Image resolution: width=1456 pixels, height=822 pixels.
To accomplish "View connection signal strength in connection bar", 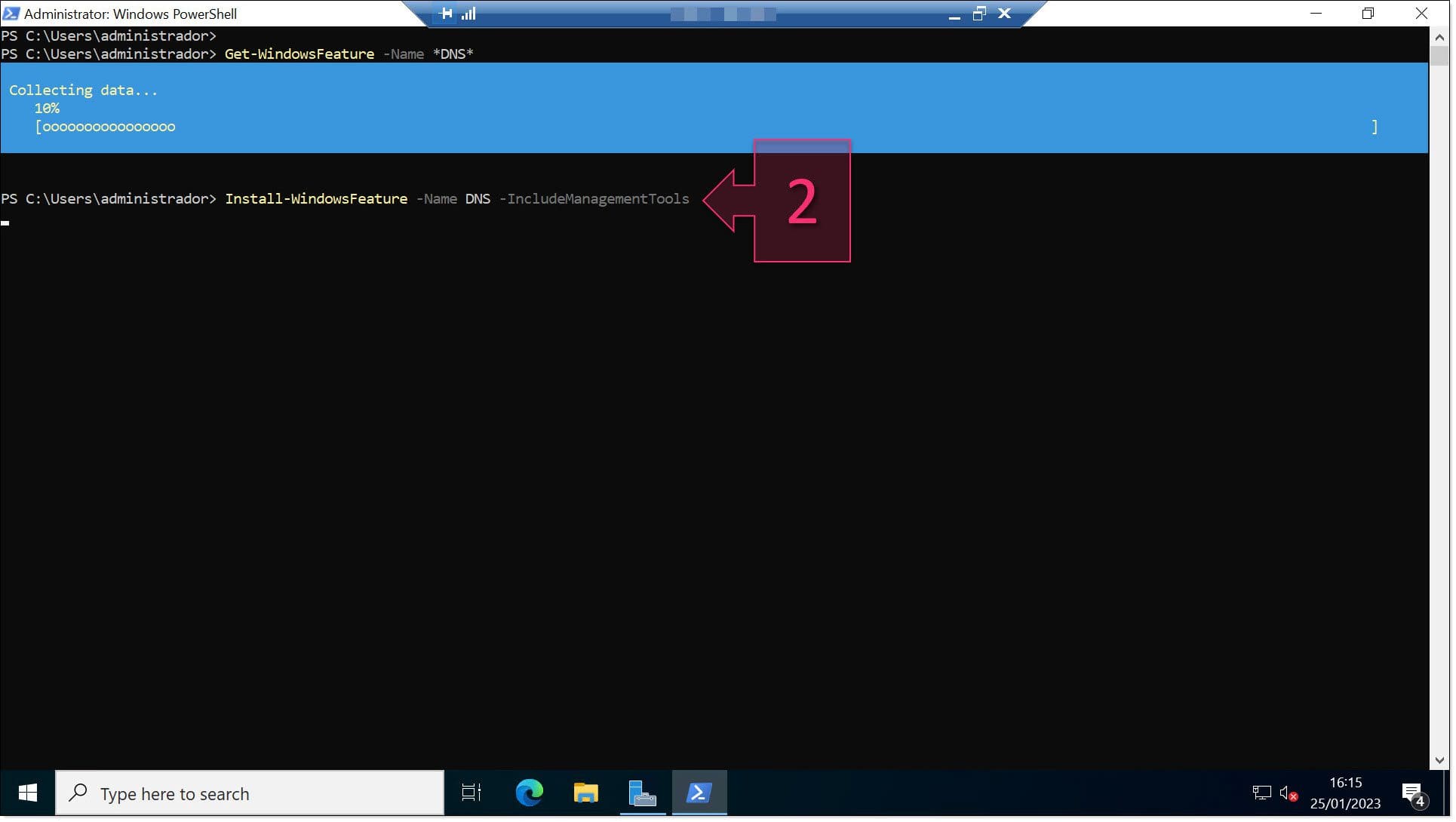I will click(469, 14).
